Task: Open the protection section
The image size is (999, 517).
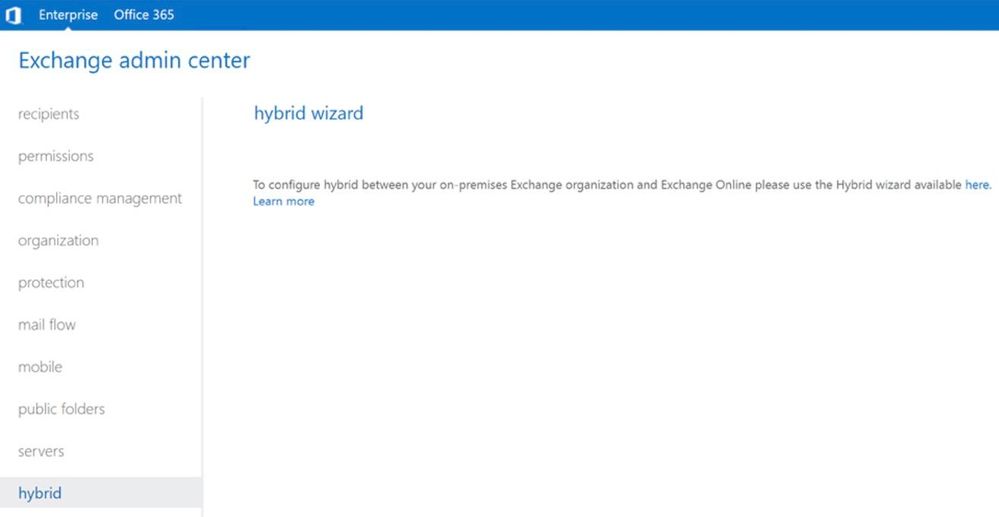Action: click(51, 282)
